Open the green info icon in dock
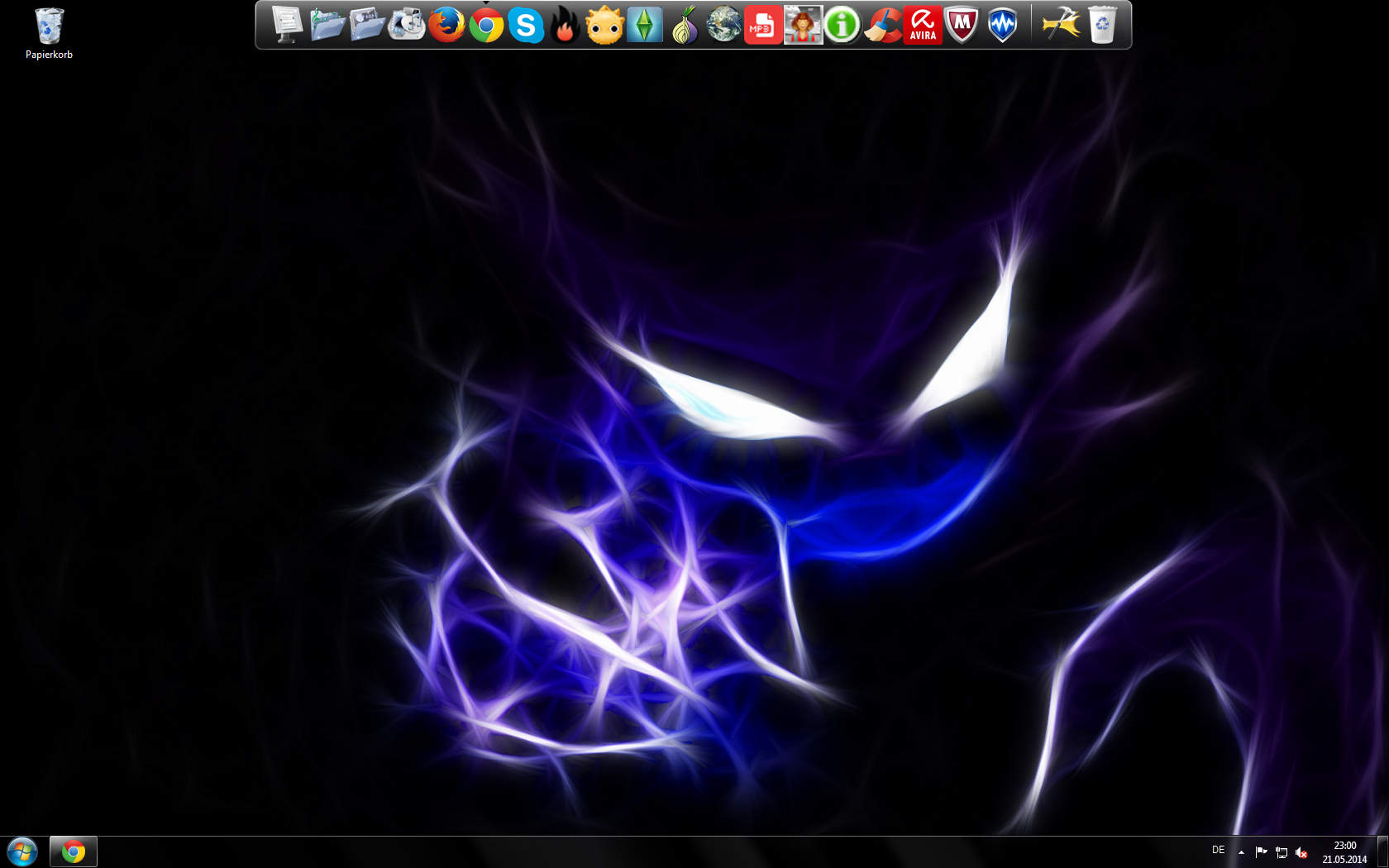 point(842,25)
